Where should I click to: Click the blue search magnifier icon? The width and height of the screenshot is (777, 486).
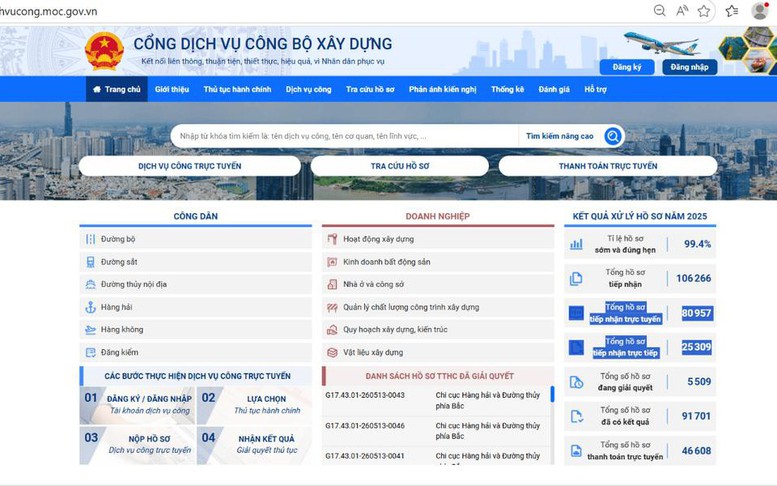pos(612,136)
